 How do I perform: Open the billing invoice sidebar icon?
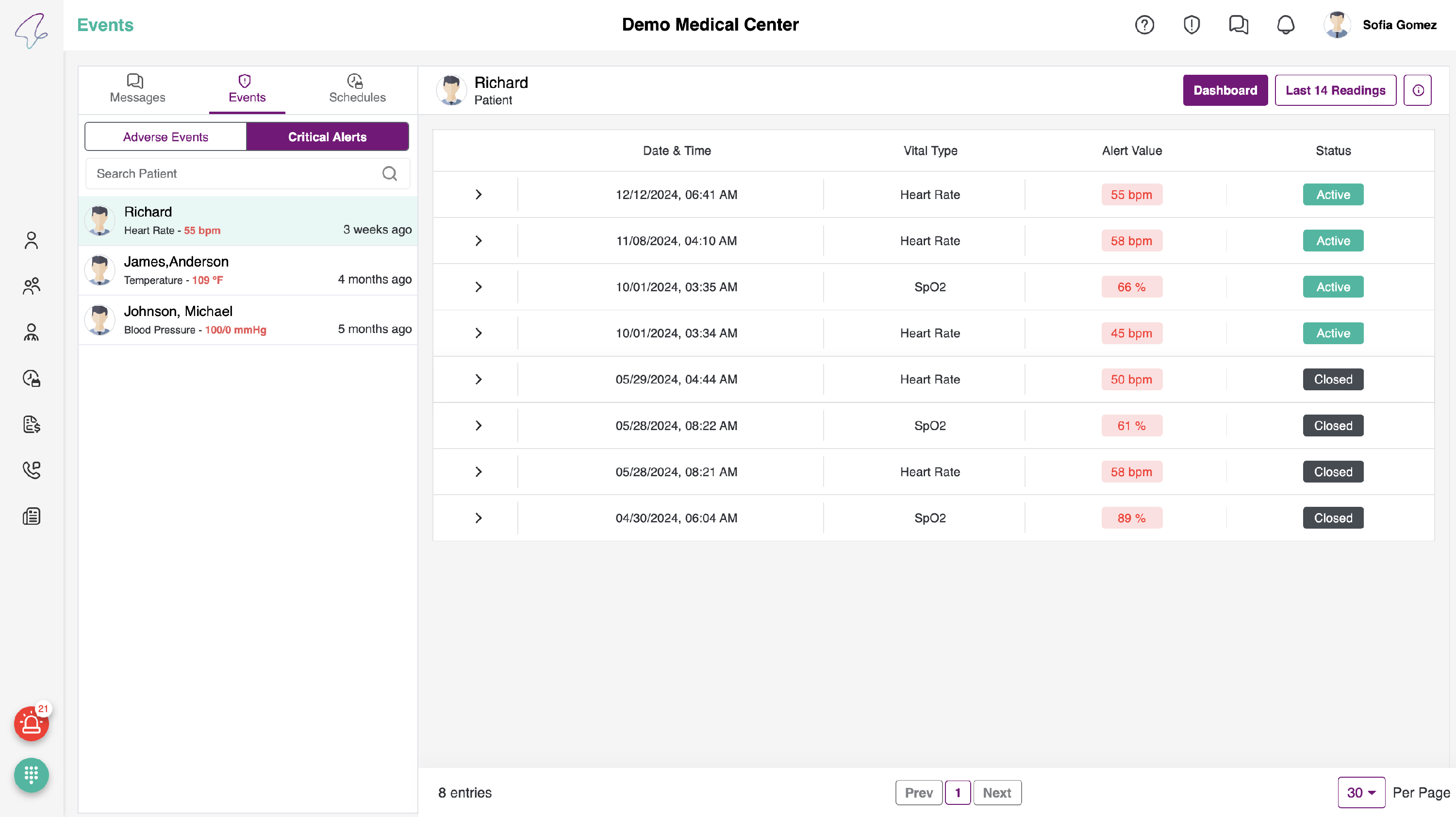pos(31,424)
